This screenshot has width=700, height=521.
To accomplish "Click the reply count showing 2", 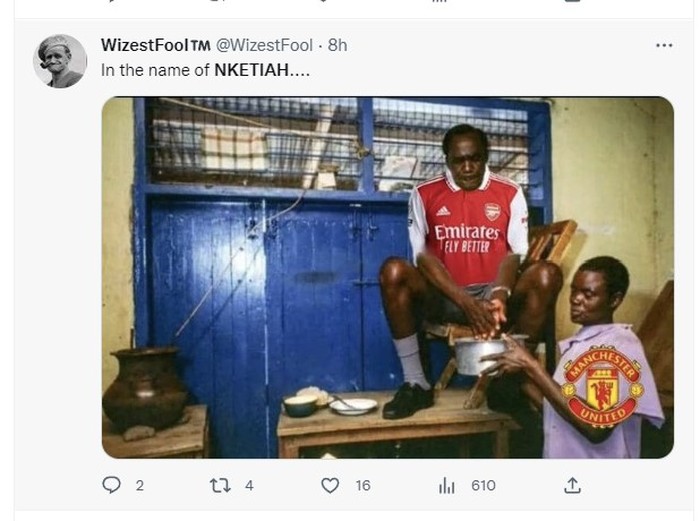I will [x=139, y=485].
